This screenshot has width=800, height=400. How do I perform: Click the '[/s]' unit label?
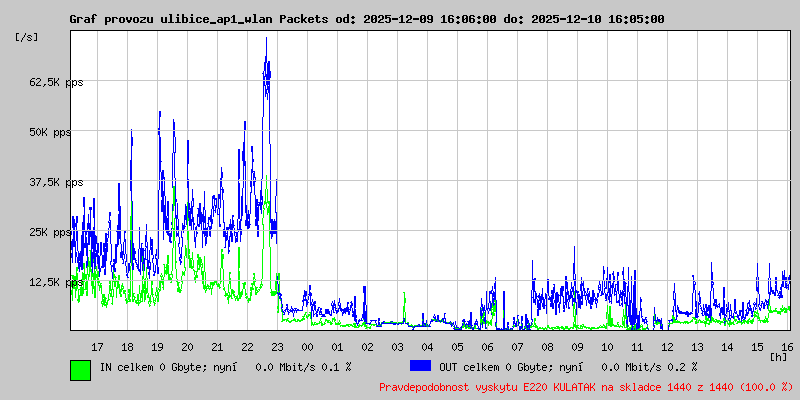27,37
